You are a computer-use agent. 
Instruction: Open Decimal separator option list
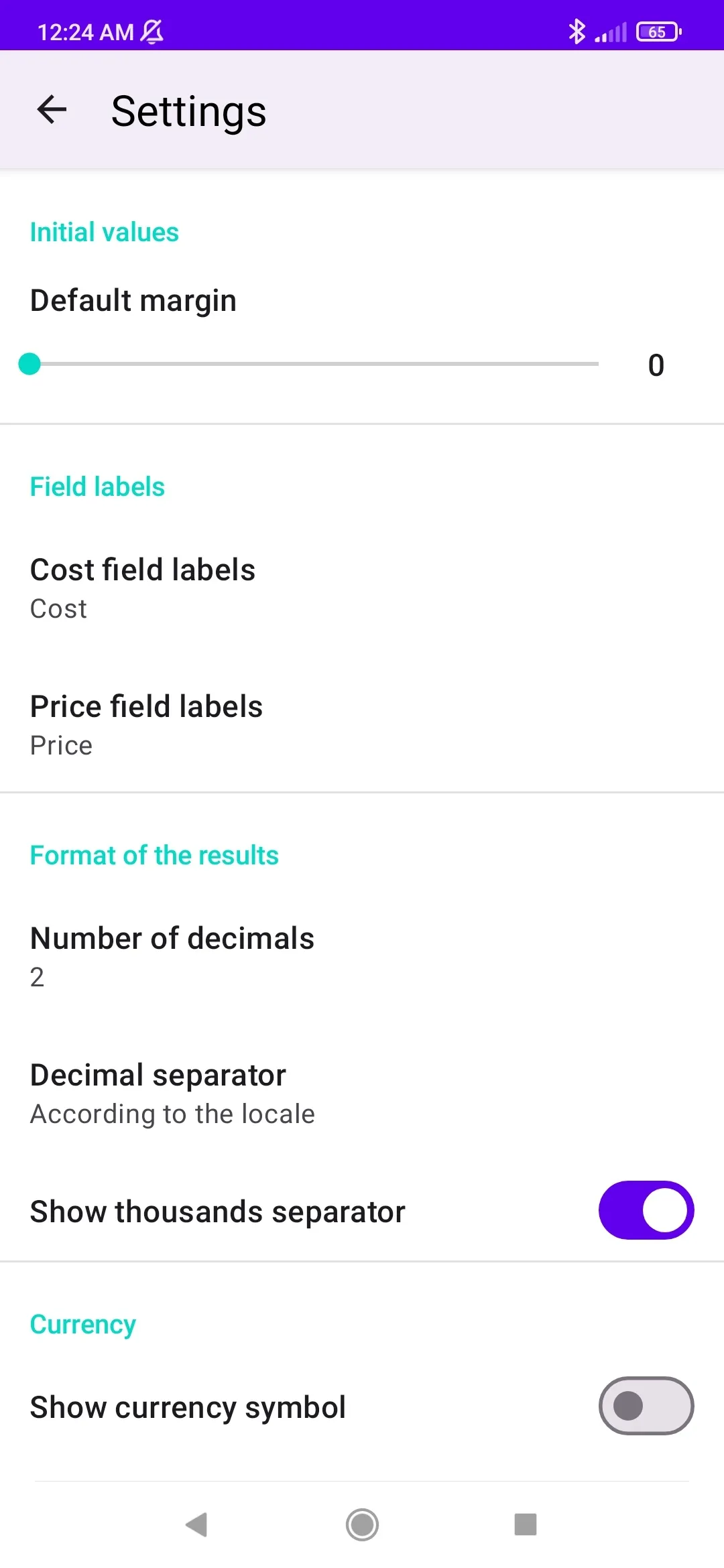click(x=362, y=1094)
